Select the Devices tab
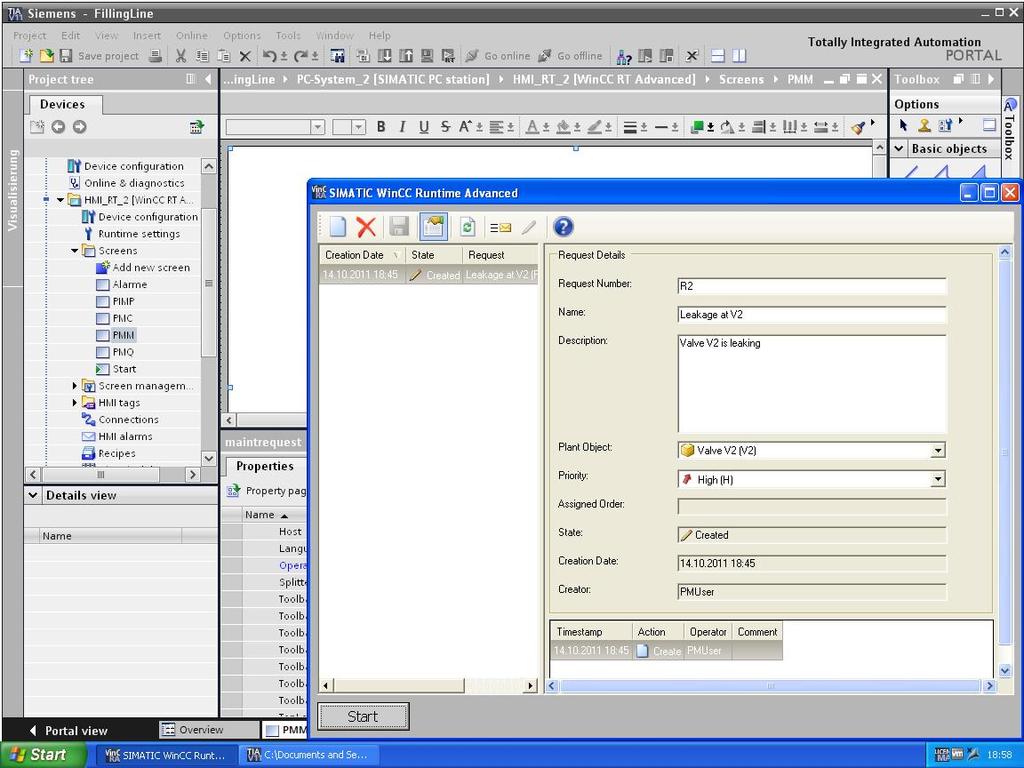 point(63,104)
